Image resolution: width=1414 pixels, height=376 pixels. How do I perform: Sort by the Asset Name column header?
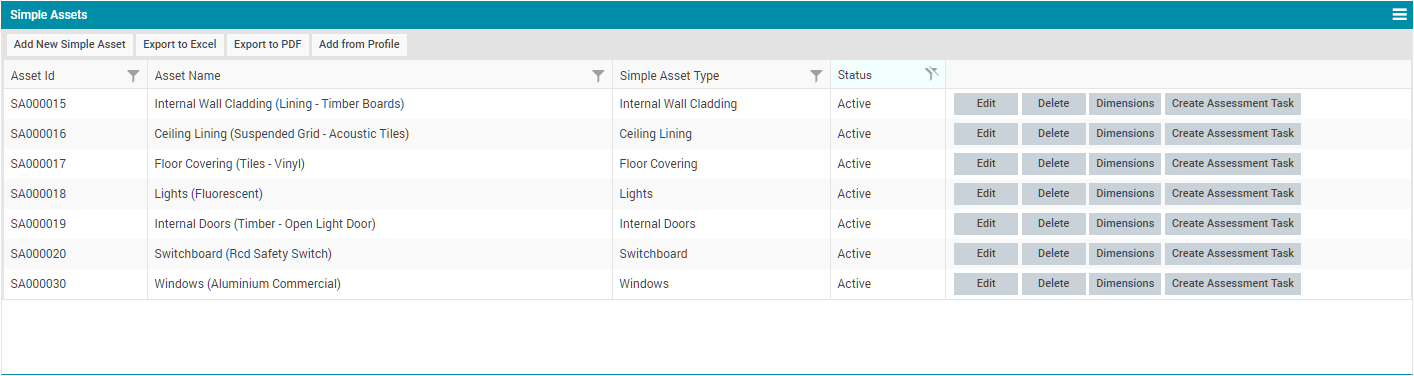point(188,76)
